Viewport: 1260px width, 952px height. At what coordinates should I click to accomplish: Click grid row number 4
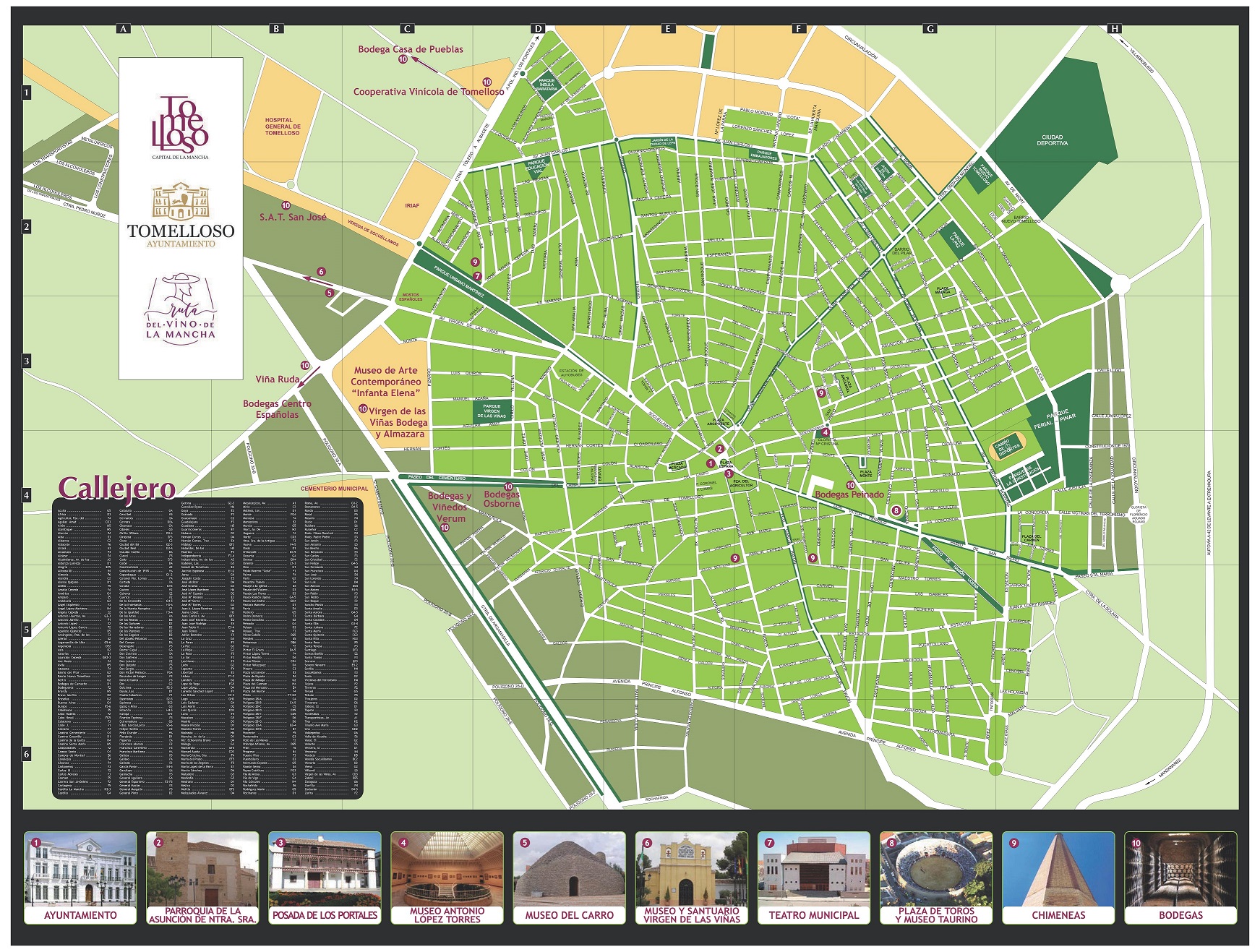(x=27, y=495)
